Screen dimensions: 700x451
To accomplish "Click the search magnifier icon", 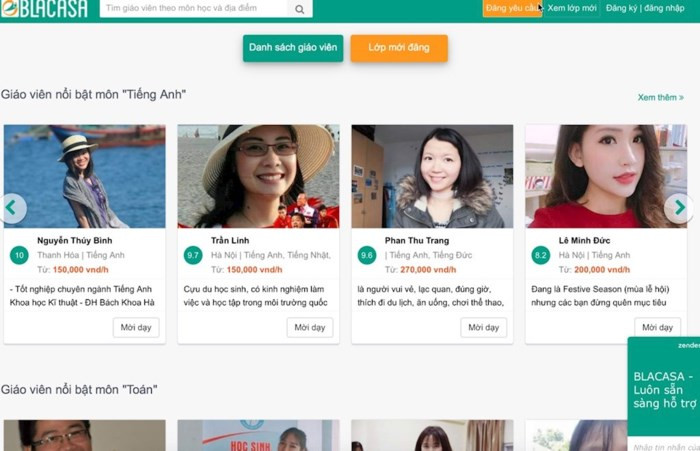I will click(x=300, y=9).
